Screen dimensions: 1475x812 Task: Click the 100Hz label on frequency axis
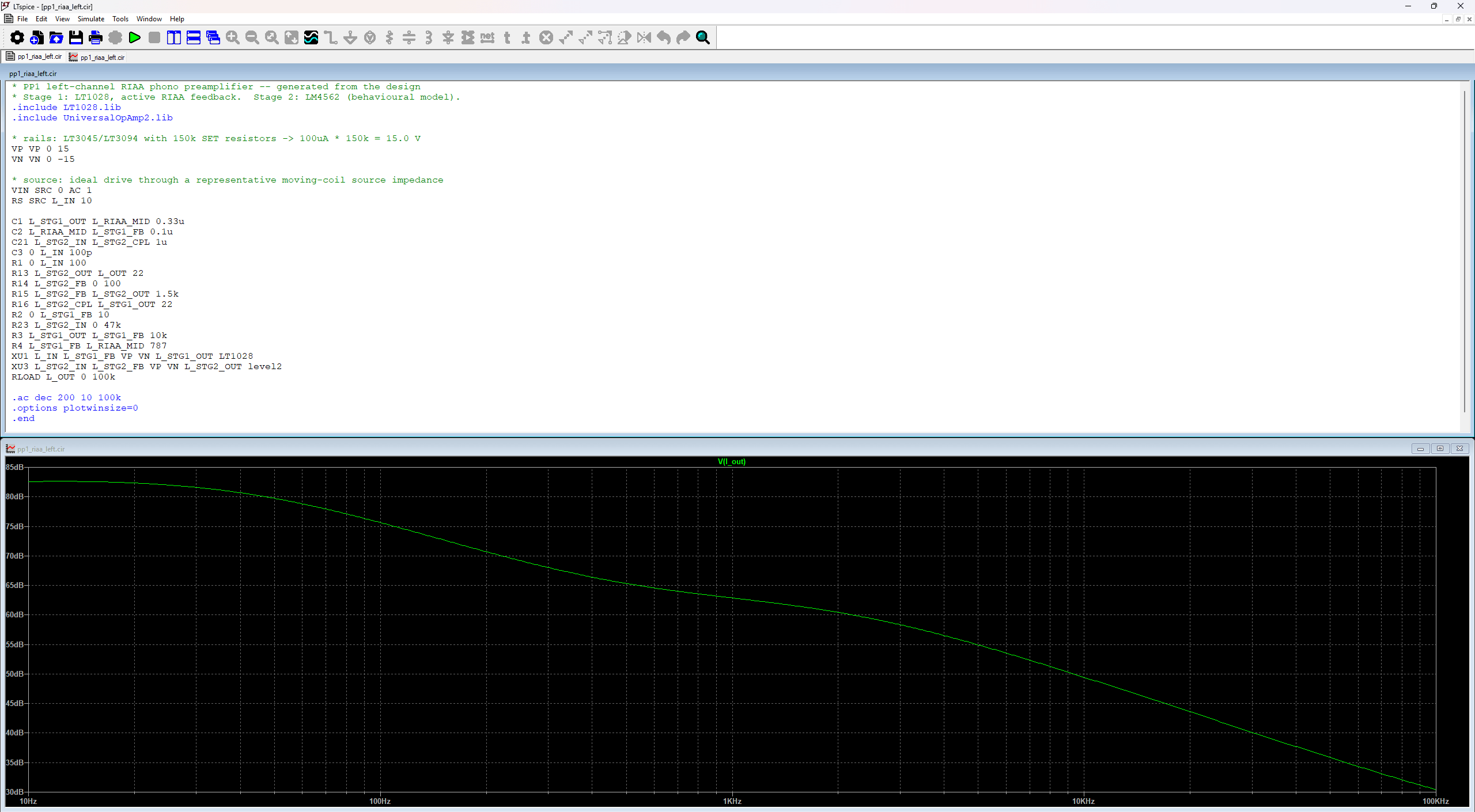(380, 801)
